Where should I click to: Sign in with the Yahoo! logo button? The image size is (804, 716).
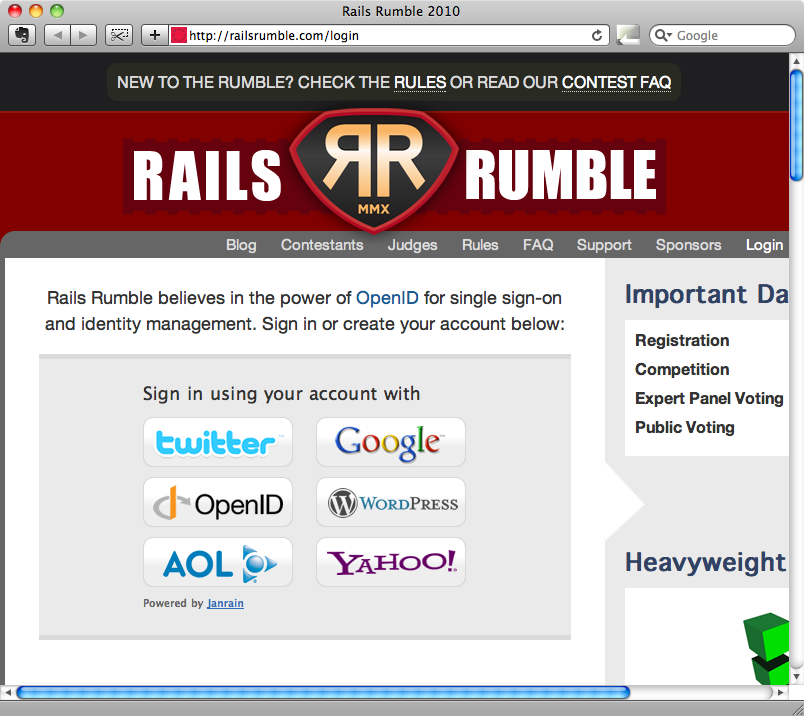pos(391,562)
